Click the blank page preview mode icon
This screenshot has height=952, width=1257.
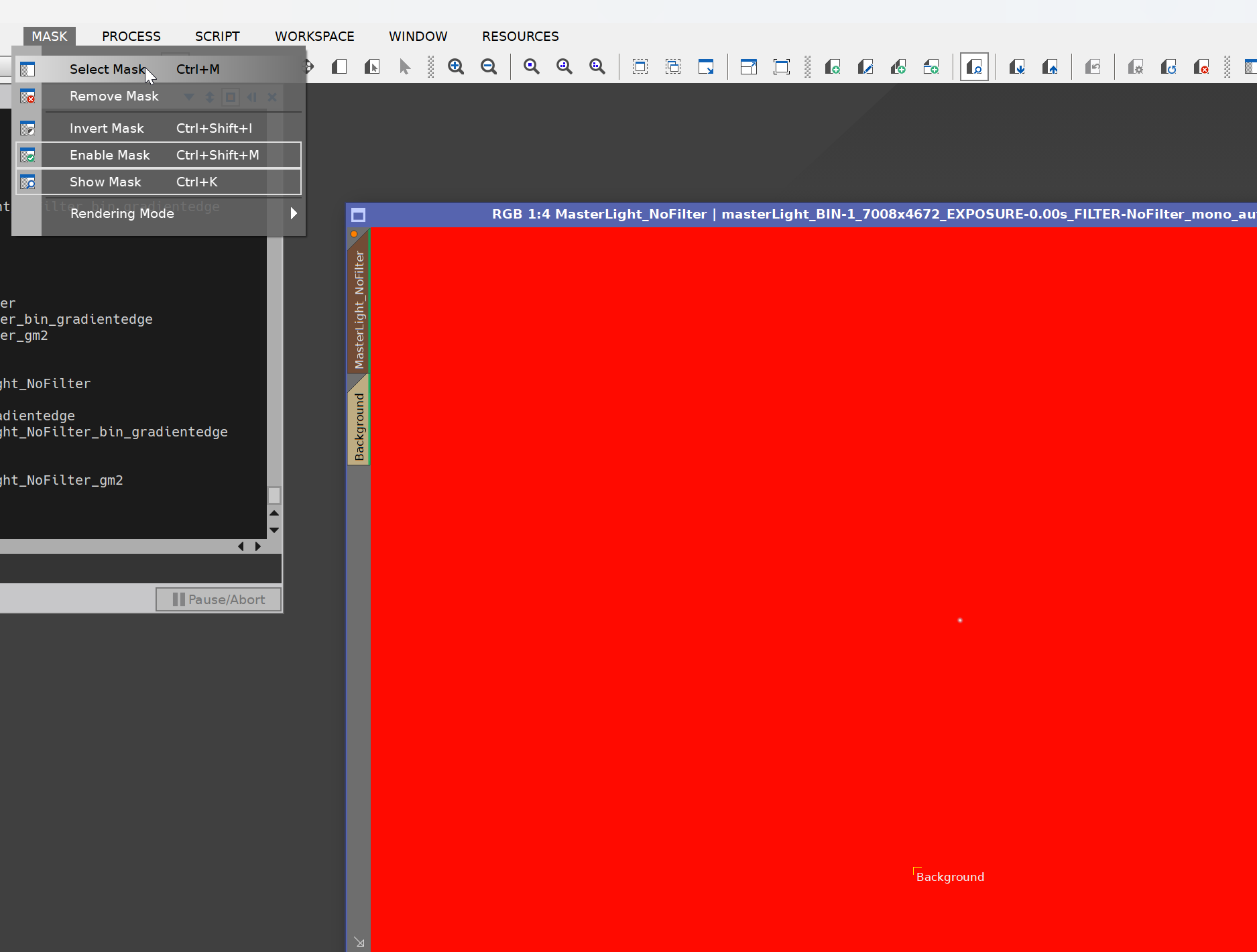(339, 66)
